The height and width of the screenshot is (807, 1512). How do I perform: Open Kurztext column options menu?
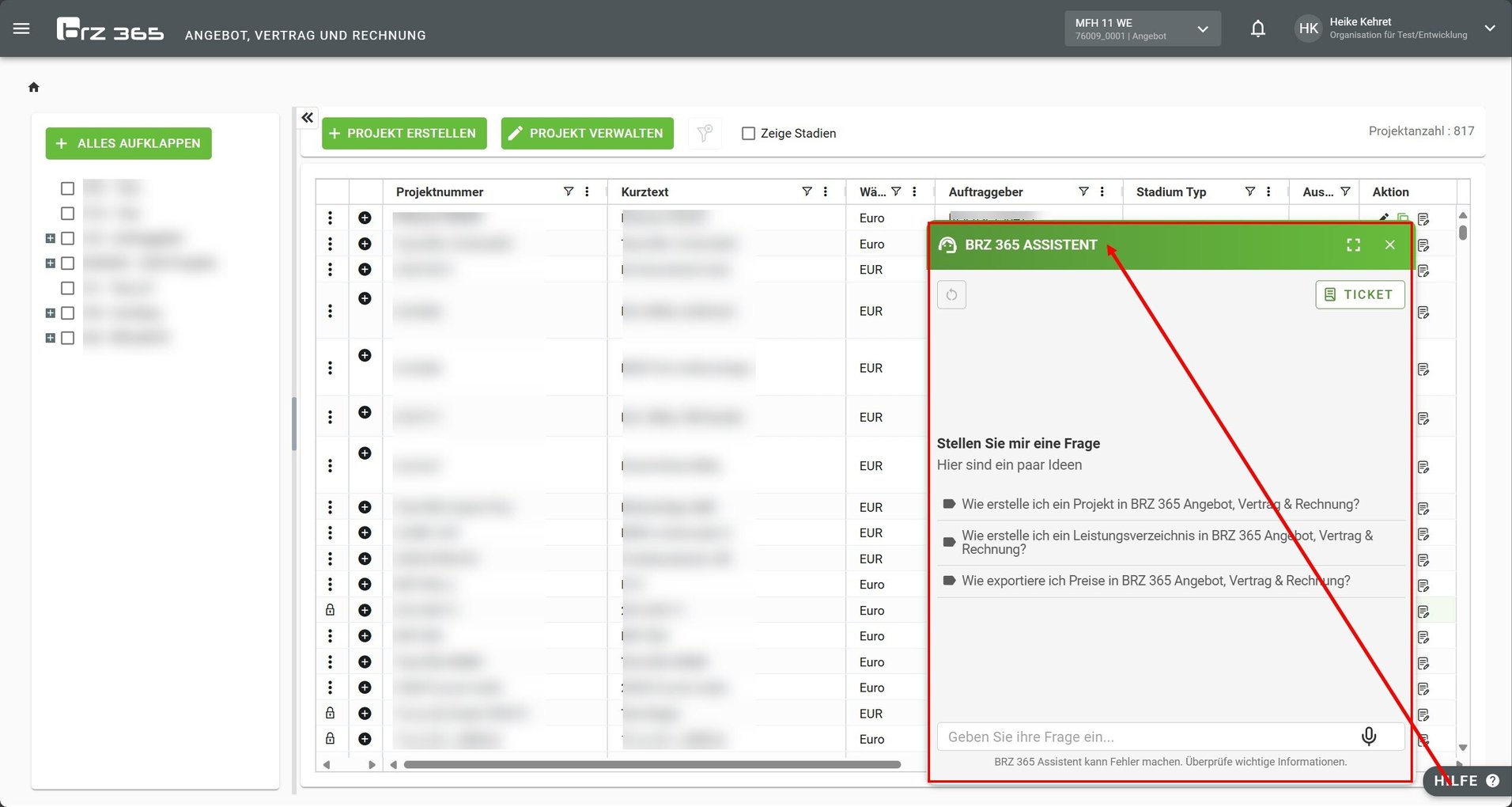pyautogui.click(x=825, y=191)
